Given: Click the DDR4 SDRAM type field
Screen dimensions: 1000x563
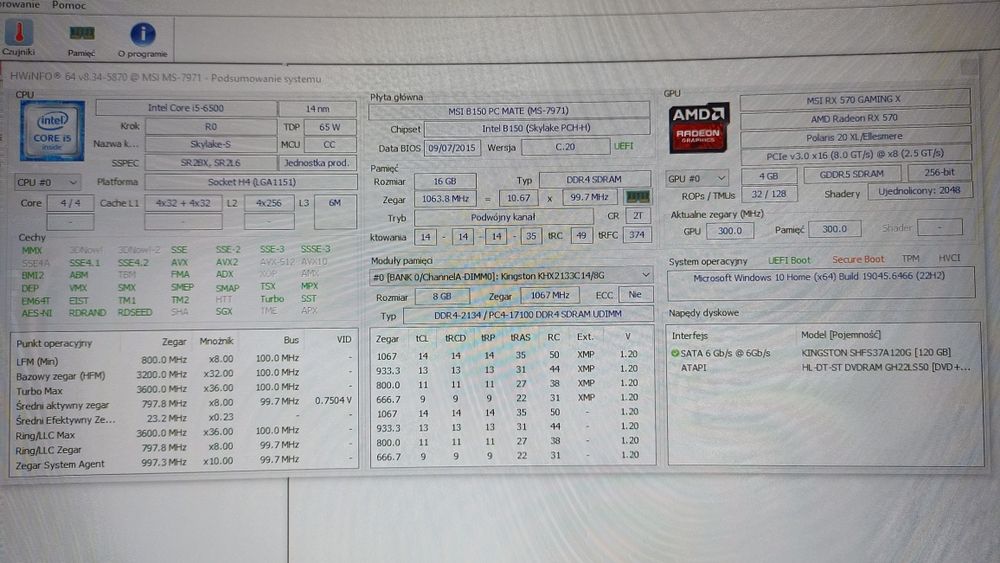Looking at the screenshot, I should tap(594, 180).
